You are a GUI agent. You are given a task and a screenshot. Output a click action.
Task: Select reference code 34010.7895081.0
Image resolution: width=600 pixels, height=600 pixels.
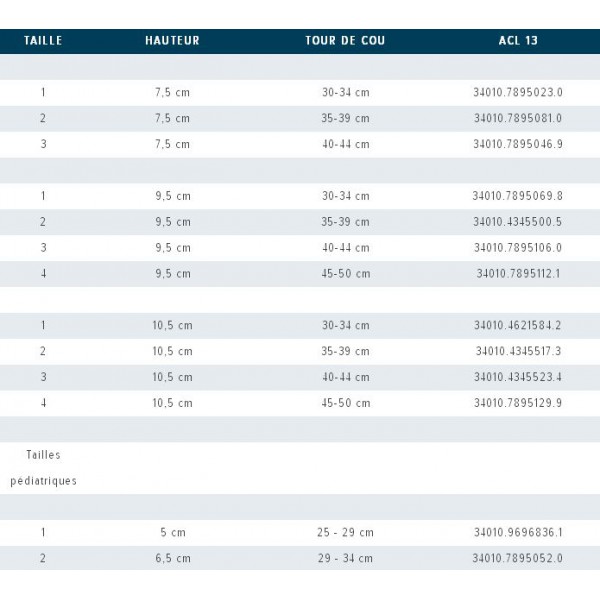(x=518, y=118)
